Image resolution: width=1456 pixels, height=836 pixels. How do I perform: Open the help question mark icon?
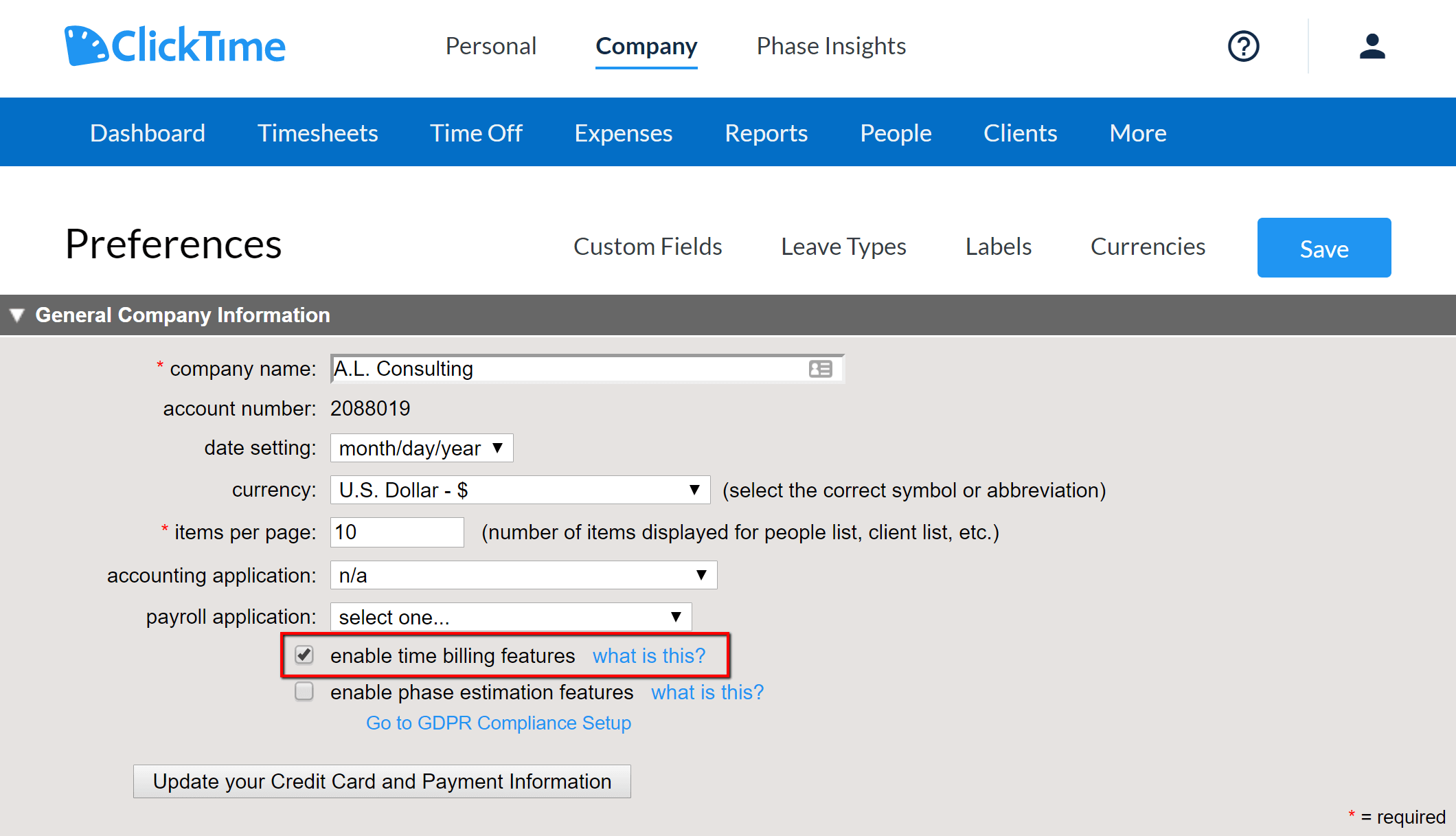[1243, 47]
